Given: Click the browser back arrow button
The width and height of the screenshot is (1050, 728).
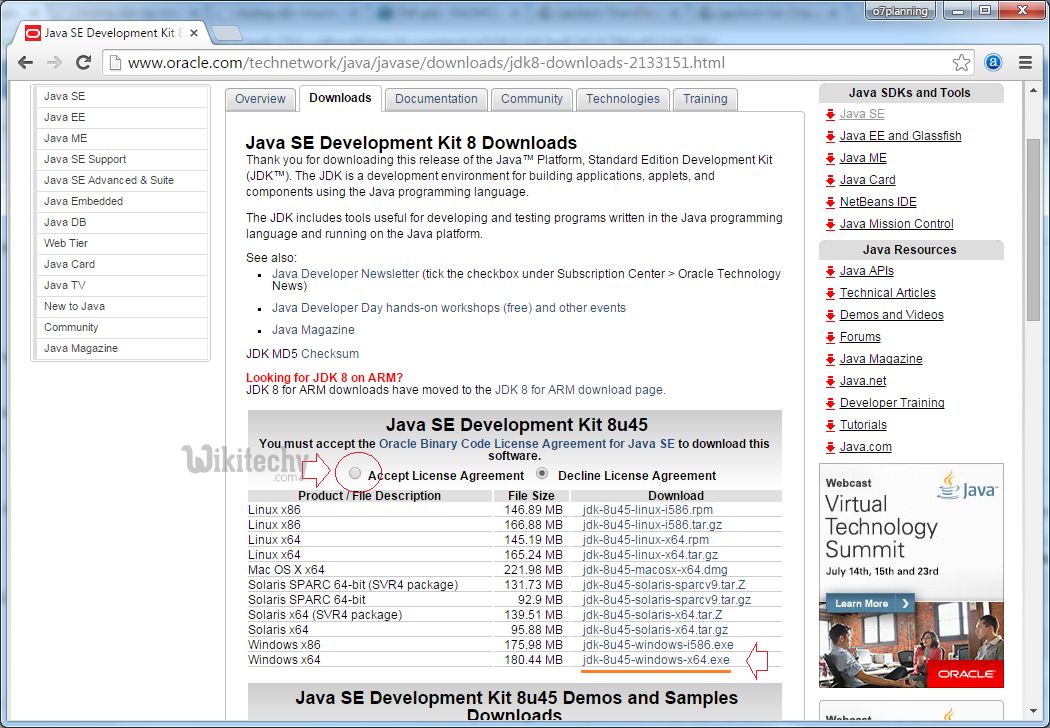Looking at the screenshot, I should tap(25, 62).
